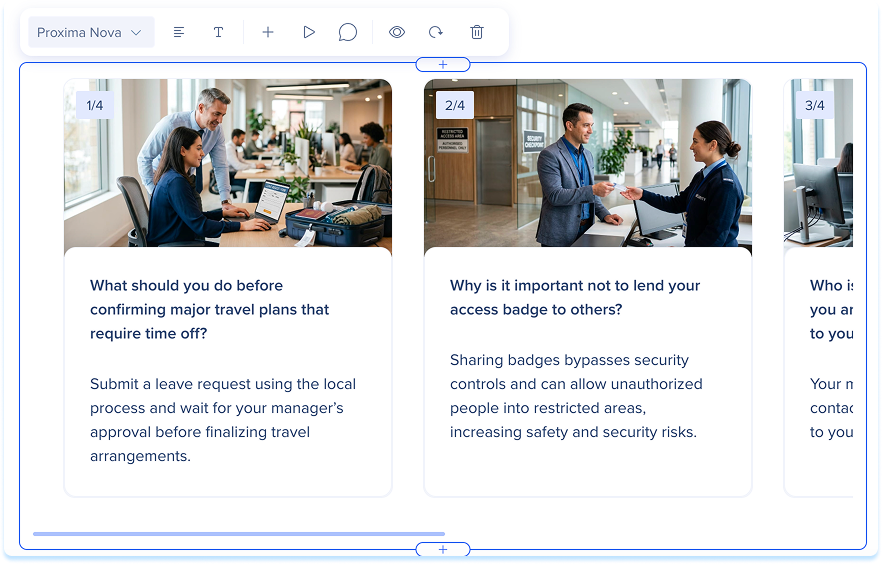Select text 'Submit a leave request using the local'
This screenshot has height=564, width=882.
click(223, 420)
